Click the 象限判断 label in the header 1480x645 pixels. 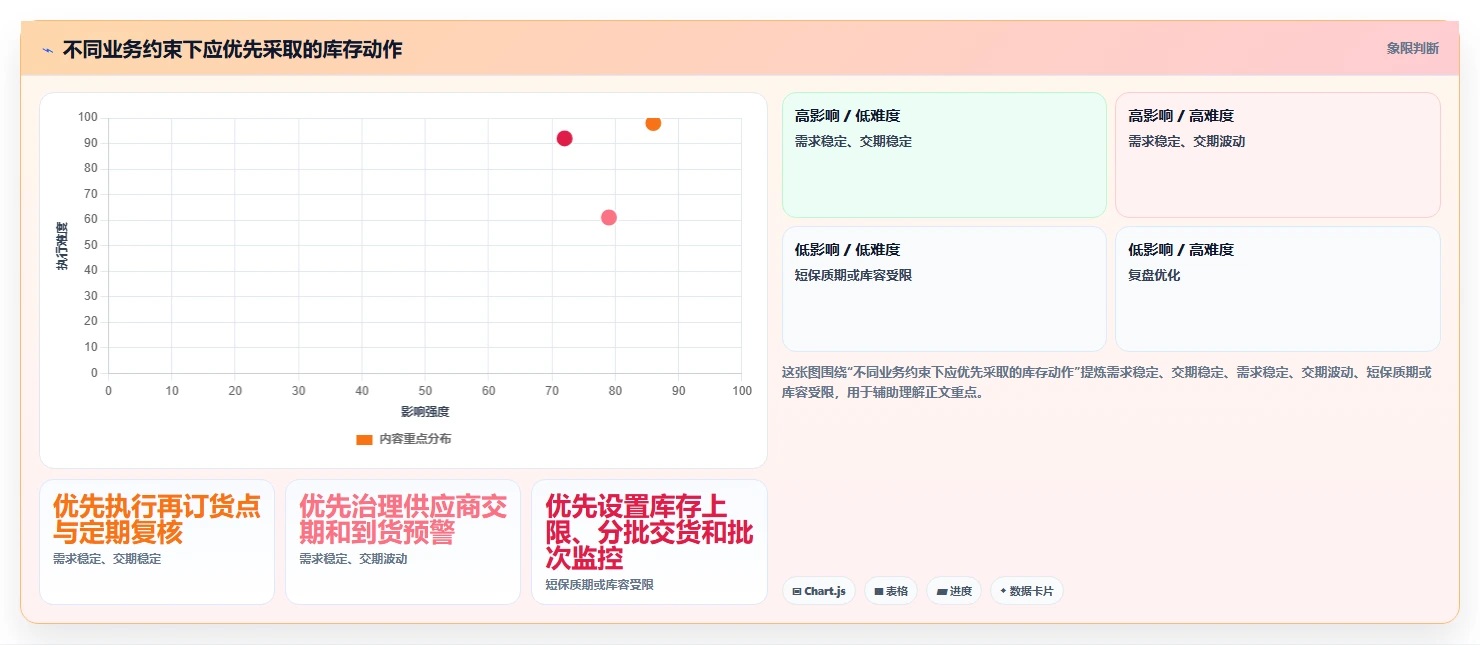(x=1412, y=48)
